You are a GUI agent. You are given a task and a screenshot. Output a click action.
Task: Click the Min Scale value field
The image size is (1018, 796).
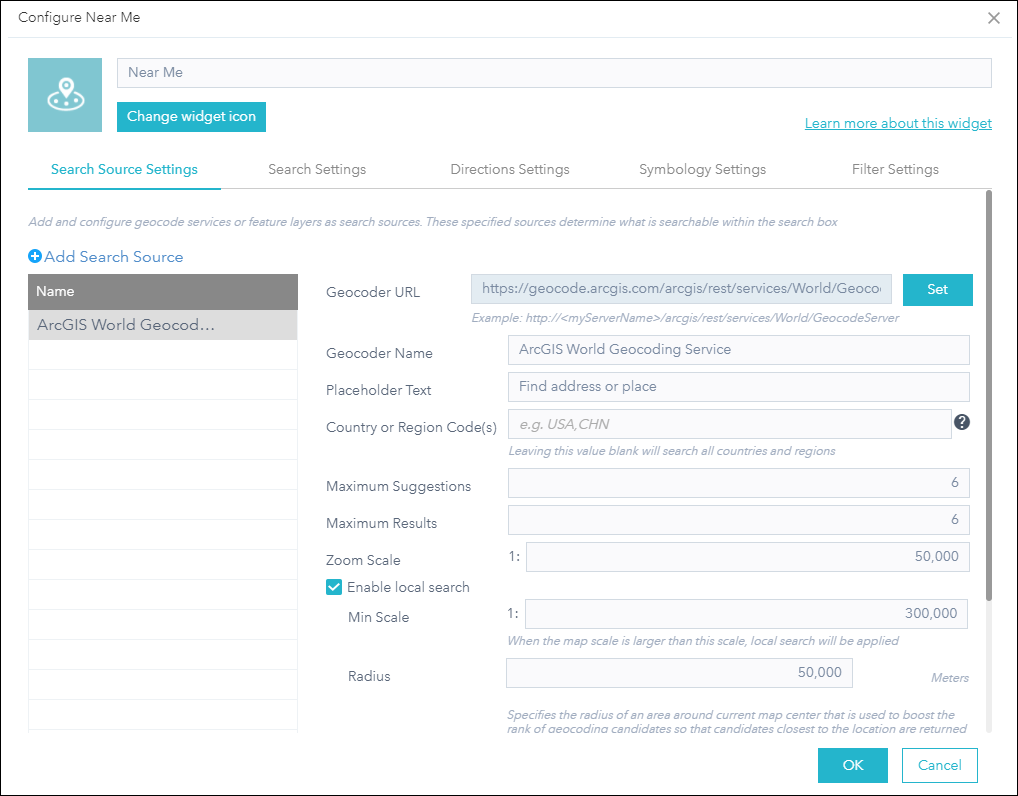pyautogui.click(x=746, y=614)
